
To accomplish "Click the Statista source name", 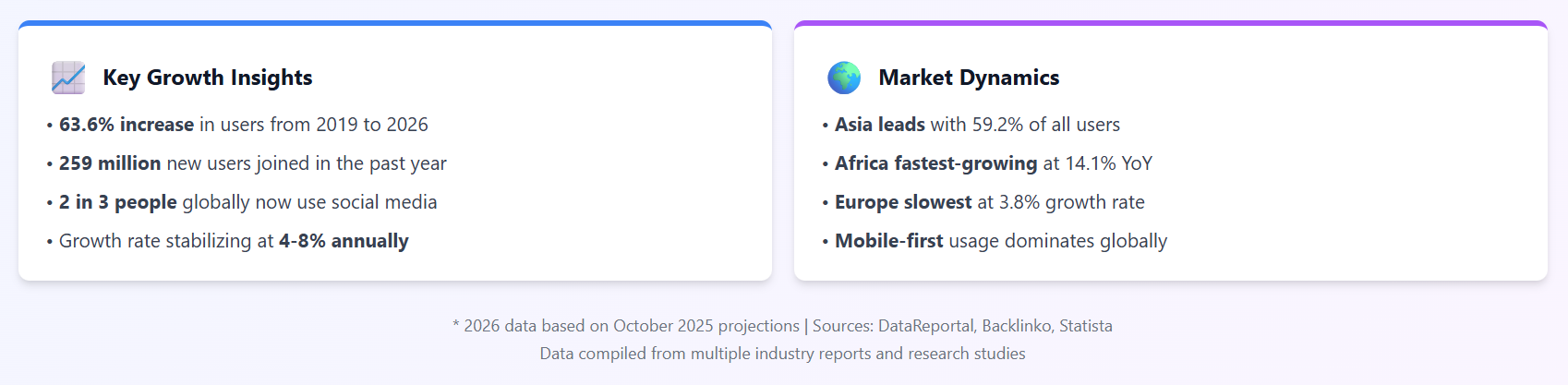I will point(1086,326).
